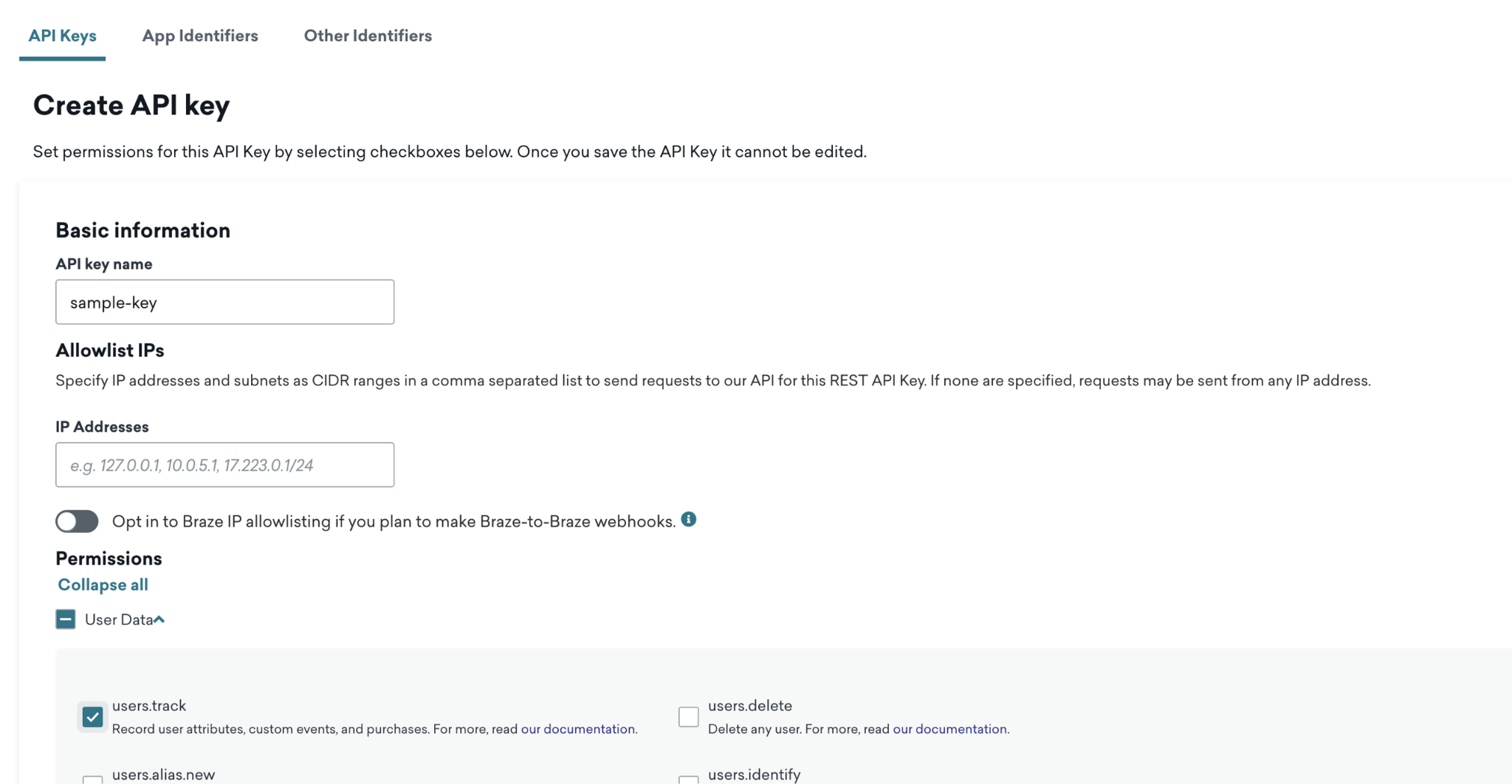Collapse the User Data section chevron
Screen dimensions: 1512x784
159,620
